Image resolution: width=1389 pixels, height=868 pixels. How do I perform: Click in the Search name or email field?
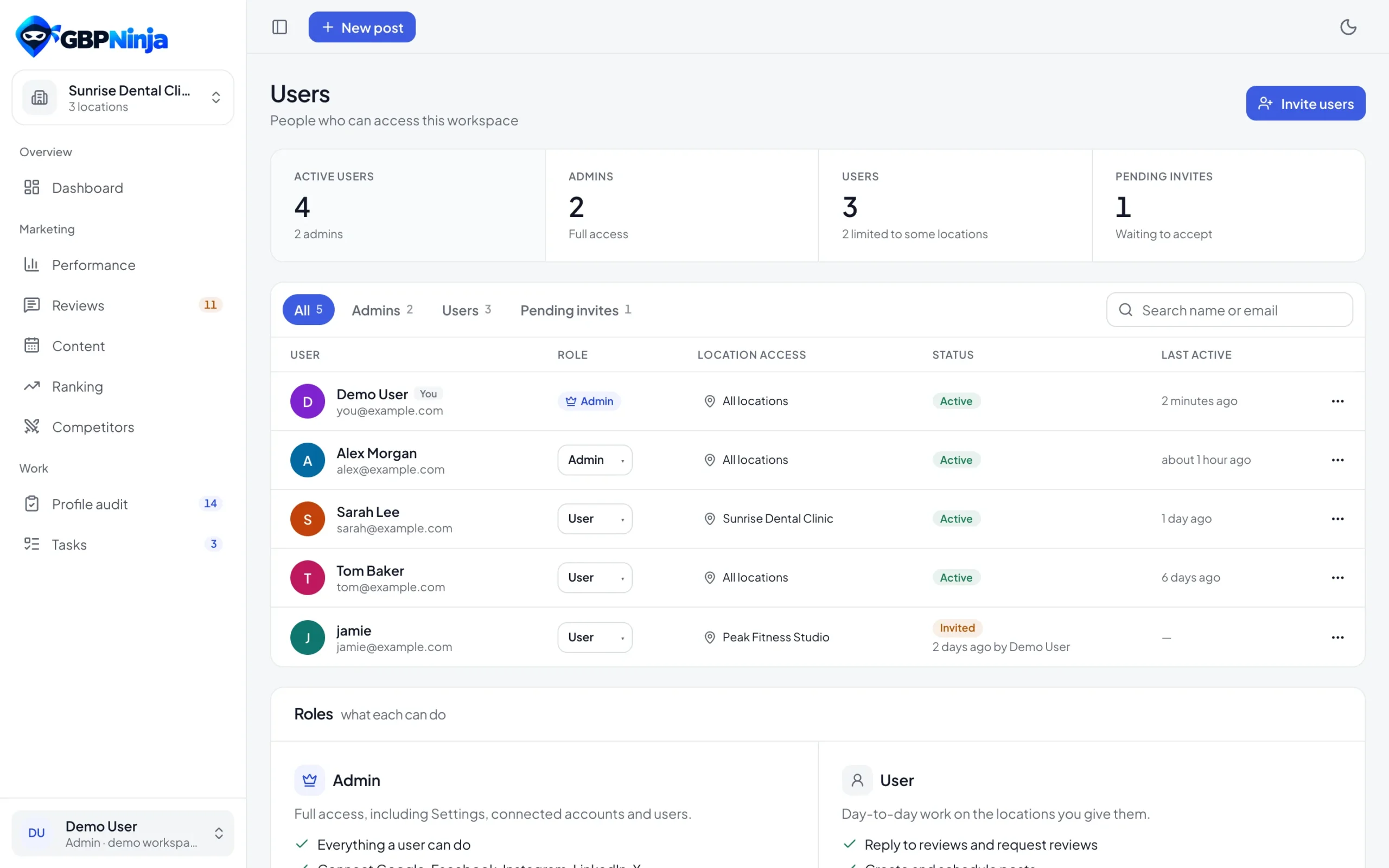(1229, 310)
